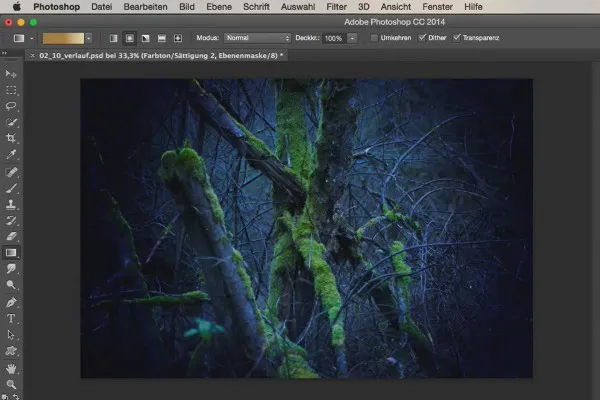Open the gradient picker dropdown arrow
Viewport: 600px width, 400px height.
[89, 38]
